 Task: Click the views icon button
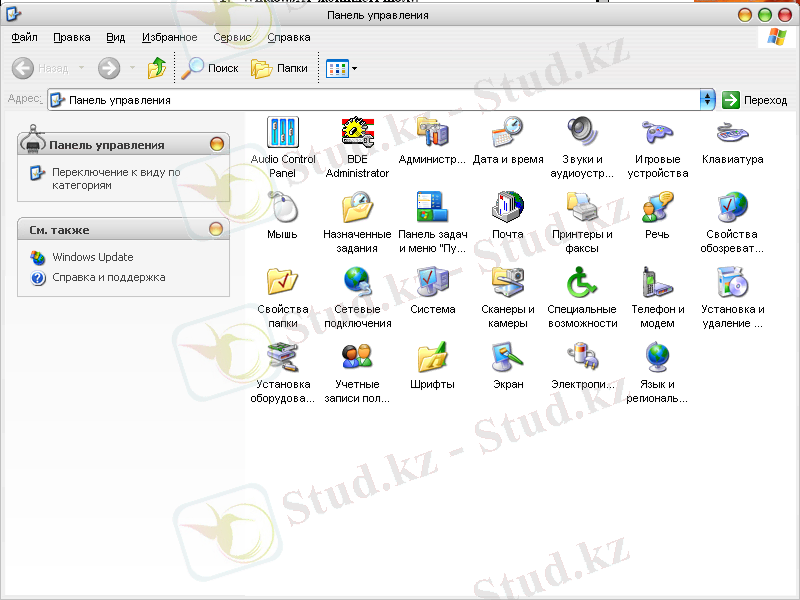(x=337, y=68)
